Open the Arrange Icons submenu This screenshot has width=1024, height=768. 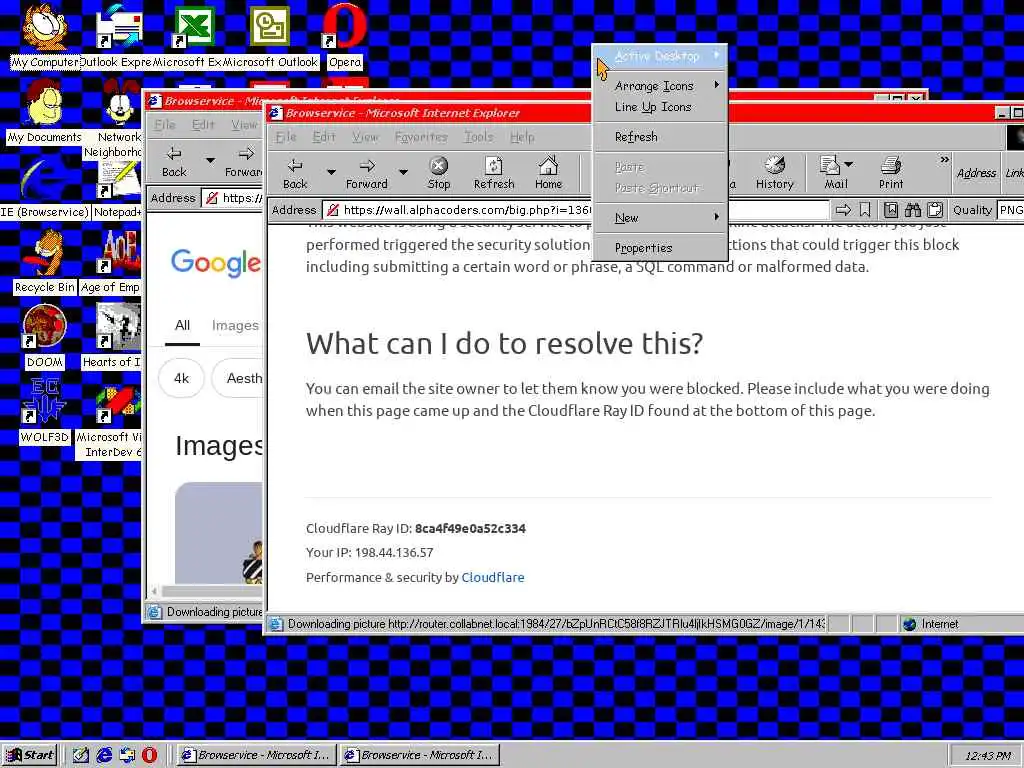[660, 86]
